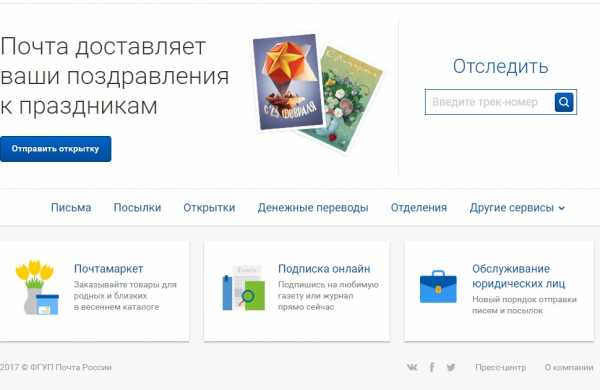Open the Facebook icon in footer
Image resolution: width=600 pixels, height=390 pixels.
[432, 367]
